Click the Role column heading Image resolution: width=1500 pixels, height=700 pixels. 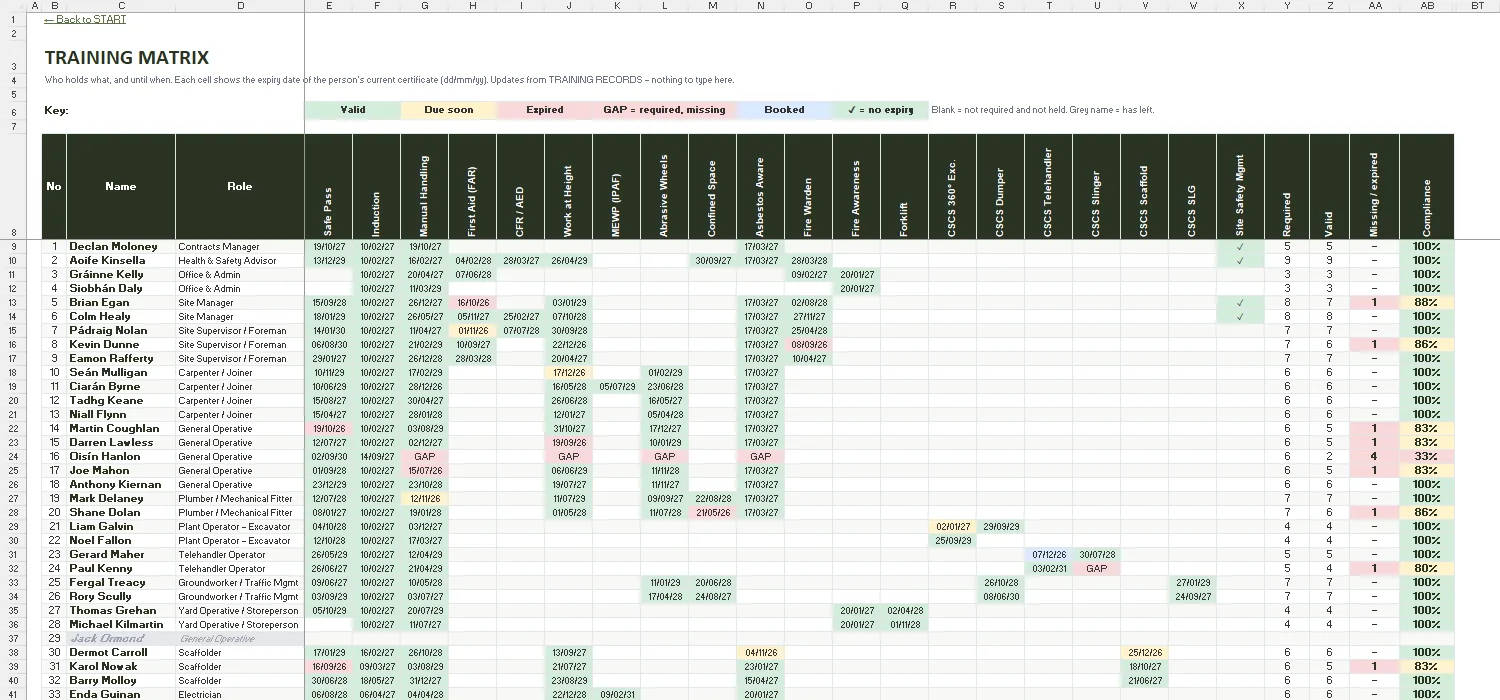tap(240, 186)
